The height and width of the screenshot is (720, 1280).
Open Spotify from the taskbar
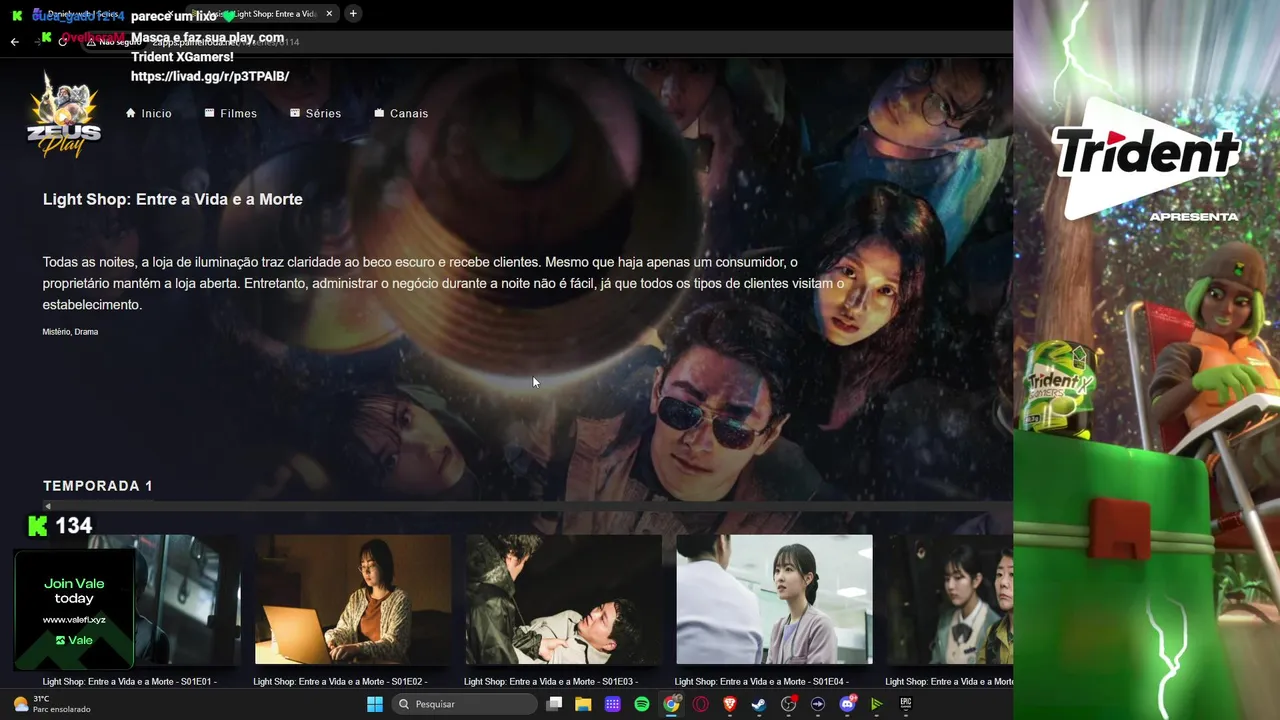[642, 704]
